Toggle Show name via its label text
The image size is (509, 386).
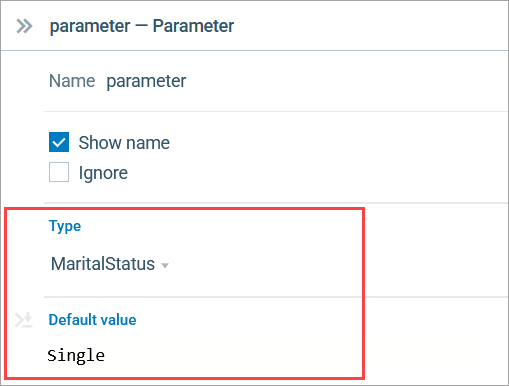[124, 143]
